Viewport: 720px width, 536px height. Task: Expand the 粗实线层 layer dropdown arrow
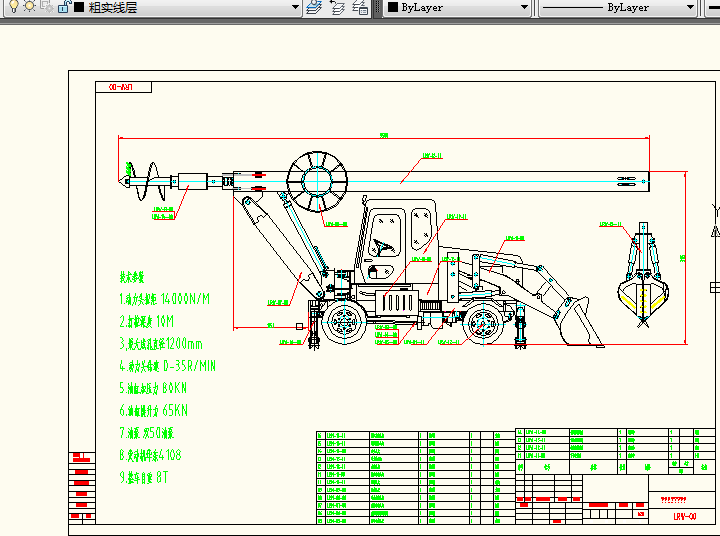[x=294, y=7]
